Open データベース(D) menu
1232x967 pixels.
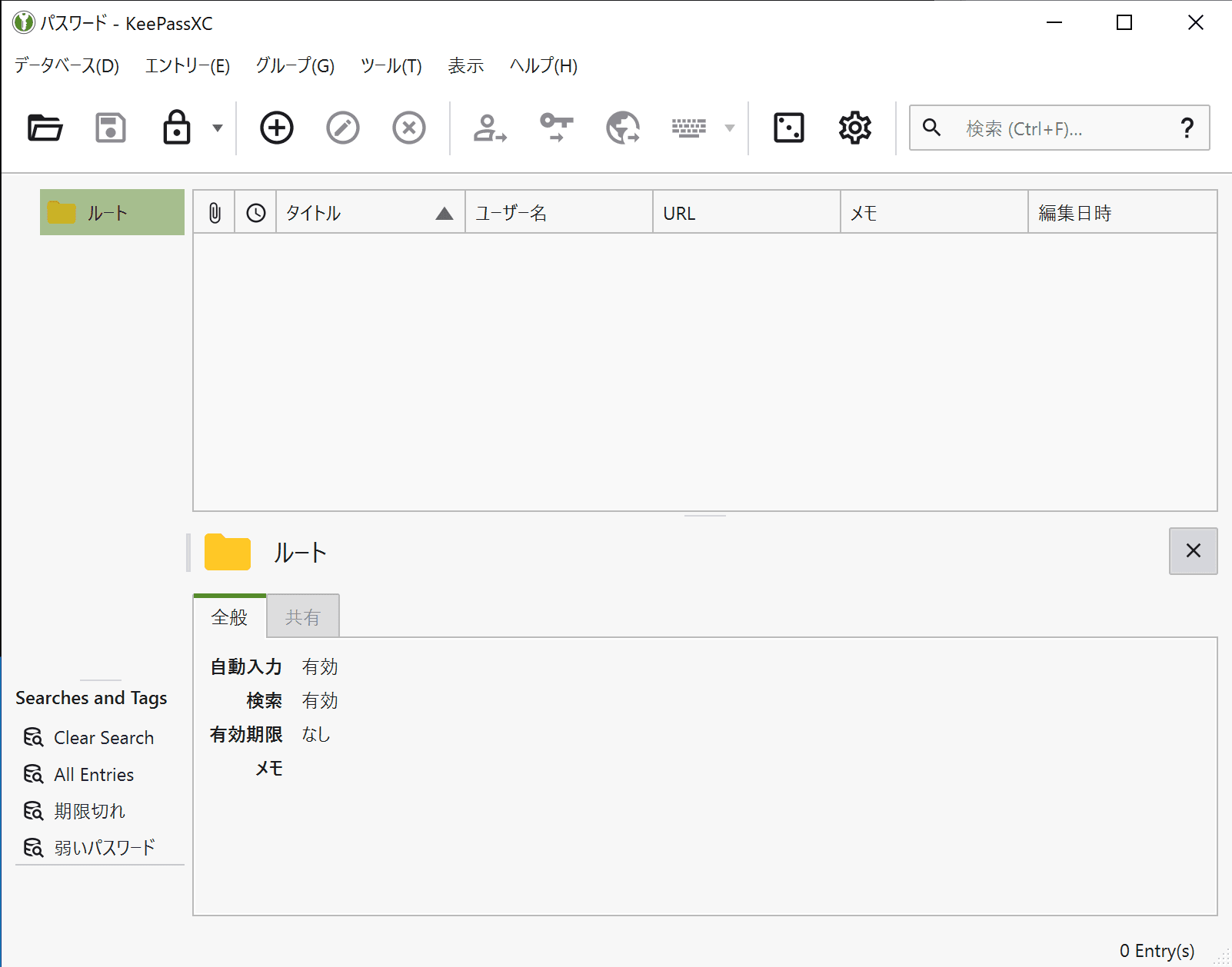click(x=67, y=66)
